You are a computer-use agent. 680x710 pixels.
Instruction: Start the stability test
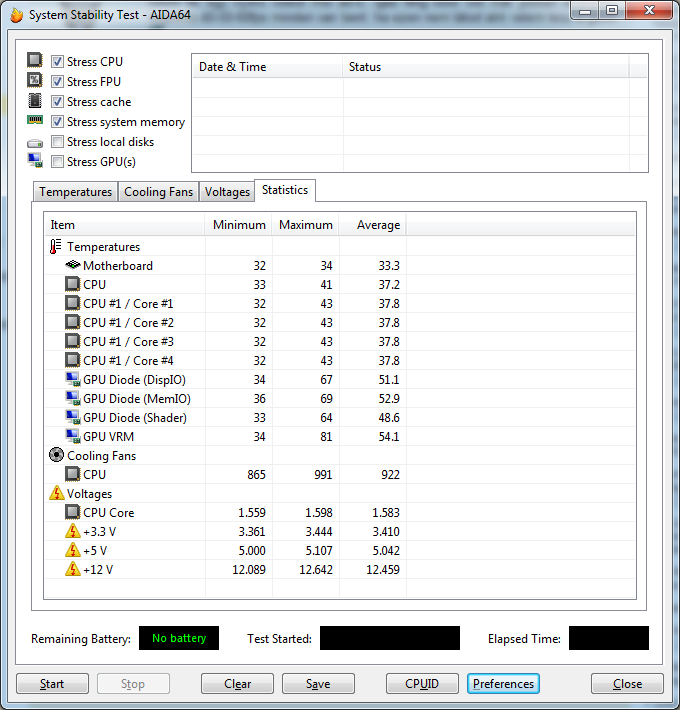pos(52,683)
